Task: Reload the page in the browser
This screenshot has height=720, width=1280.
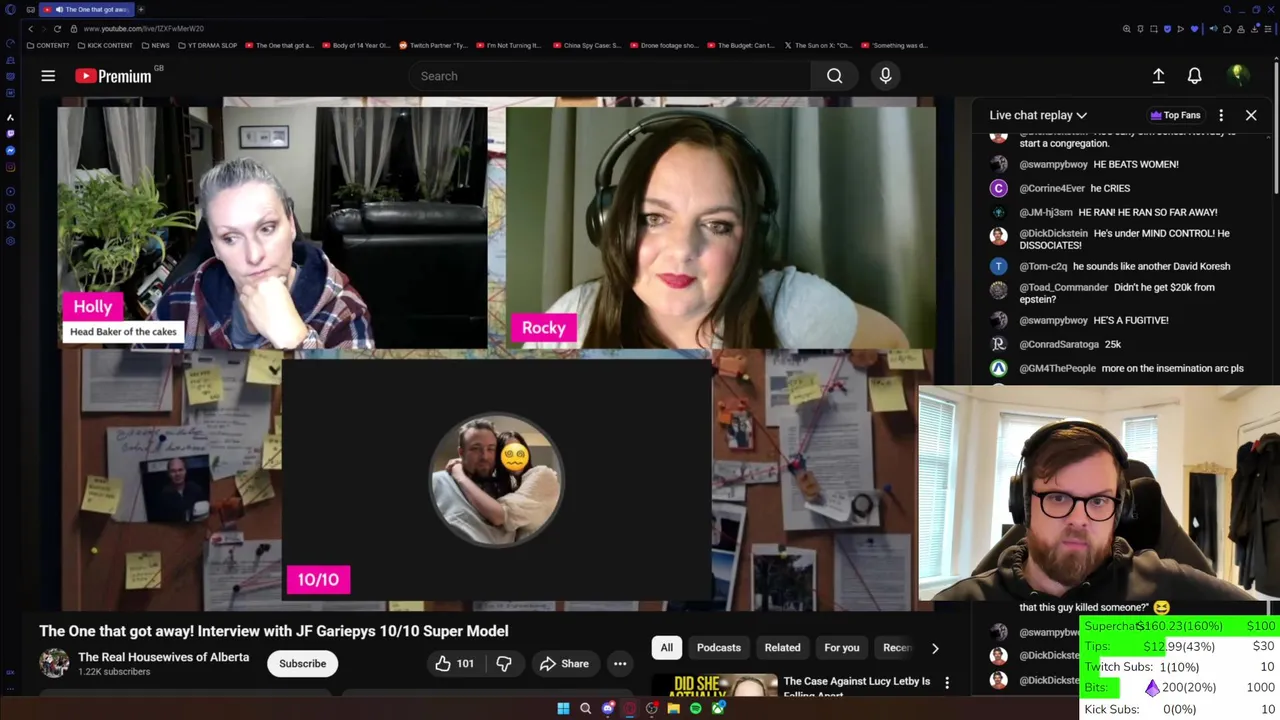Action: (57, 29)
